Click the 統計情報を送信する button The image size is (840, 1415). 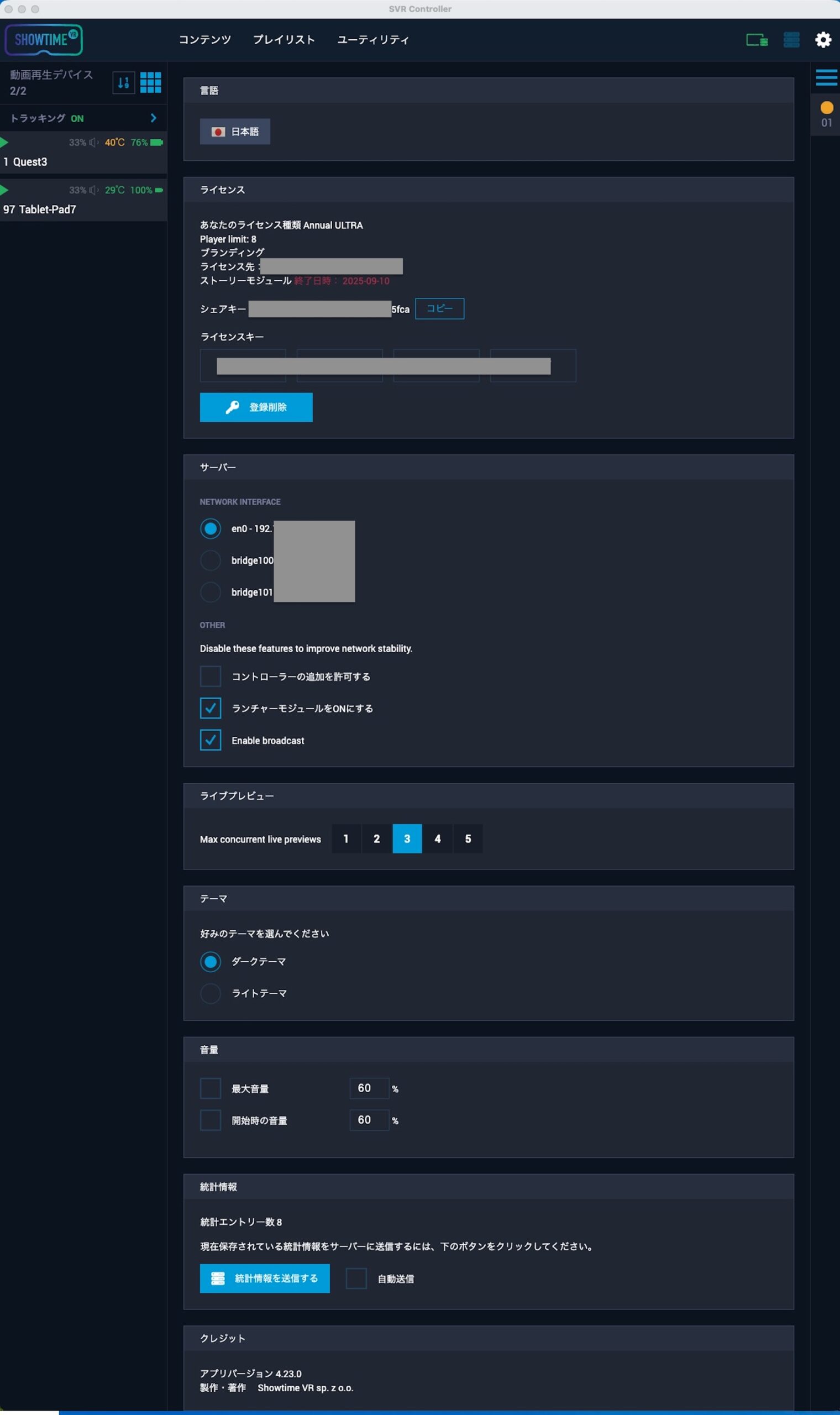265,1278
